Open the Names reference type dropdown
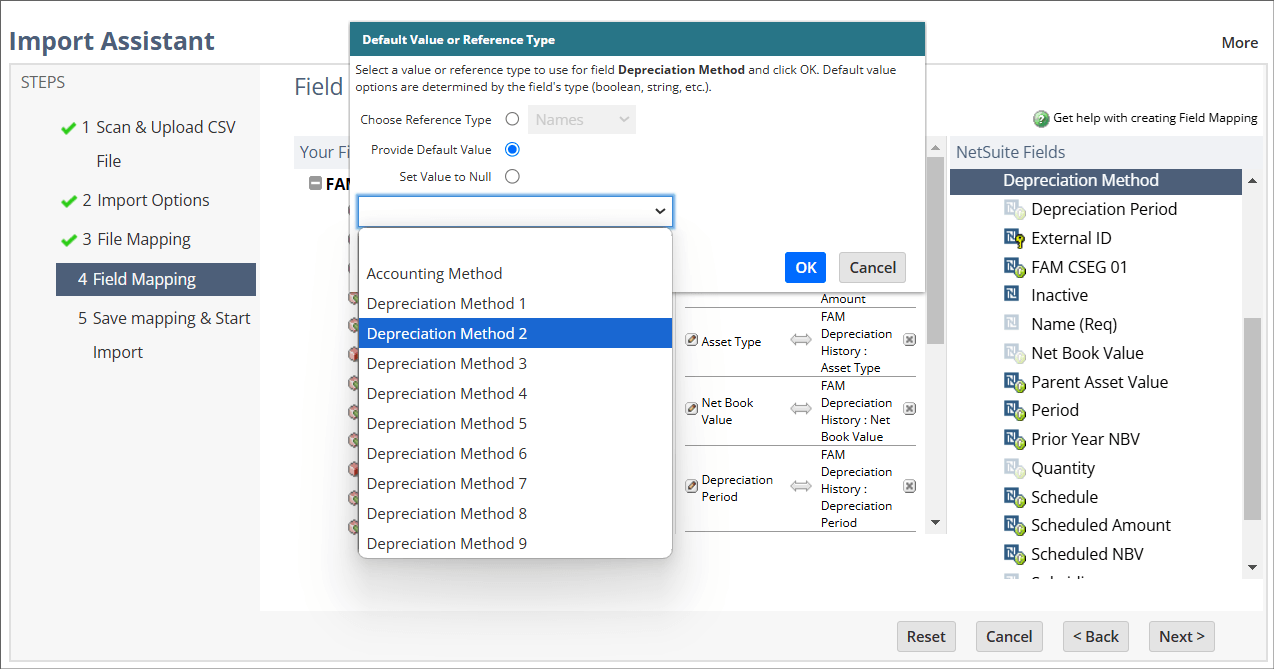The width and height of the screenshot is (1274, 669). pyautogui.click(x=582, y=120)
